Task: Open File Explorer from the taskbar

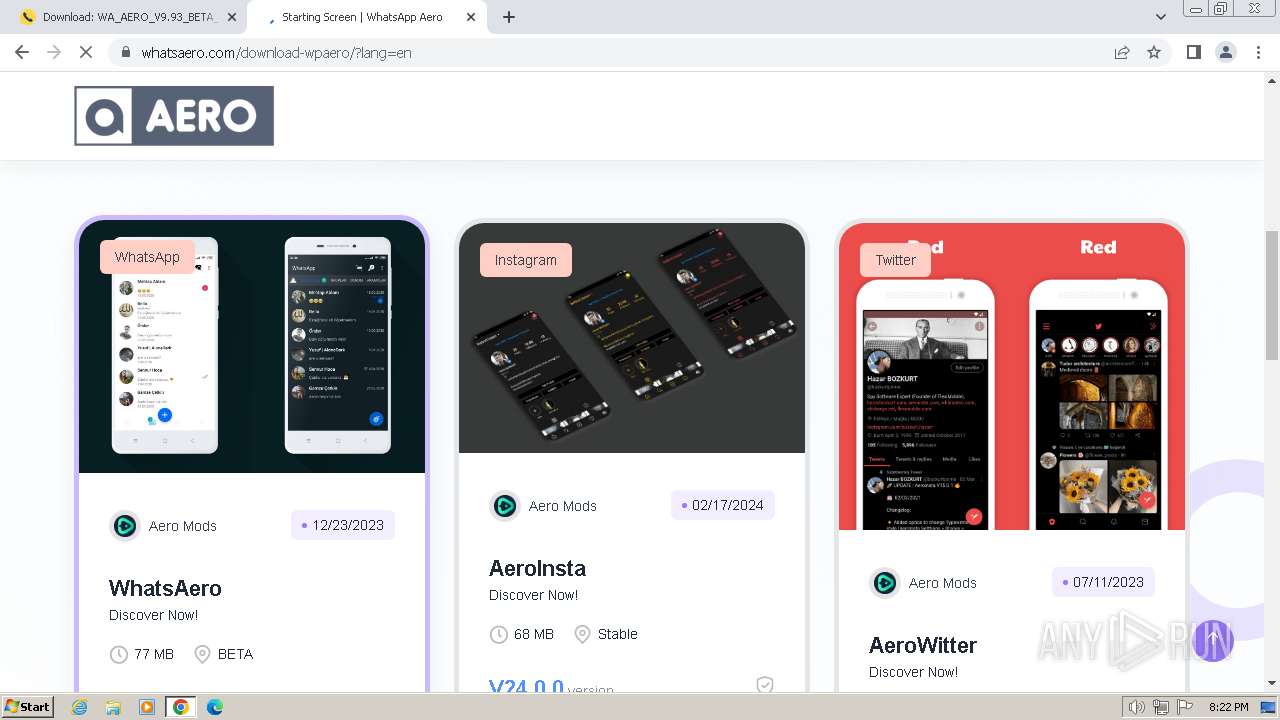Action: point(113,707)
